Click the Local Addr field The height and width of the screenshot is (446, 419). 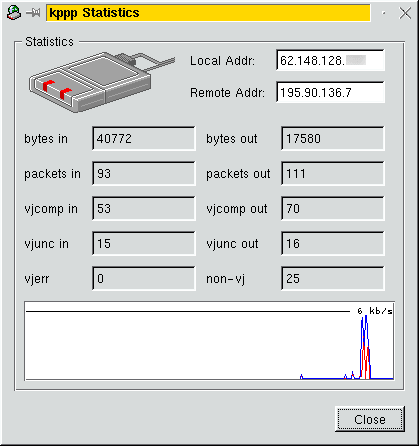tap(330, 60)
